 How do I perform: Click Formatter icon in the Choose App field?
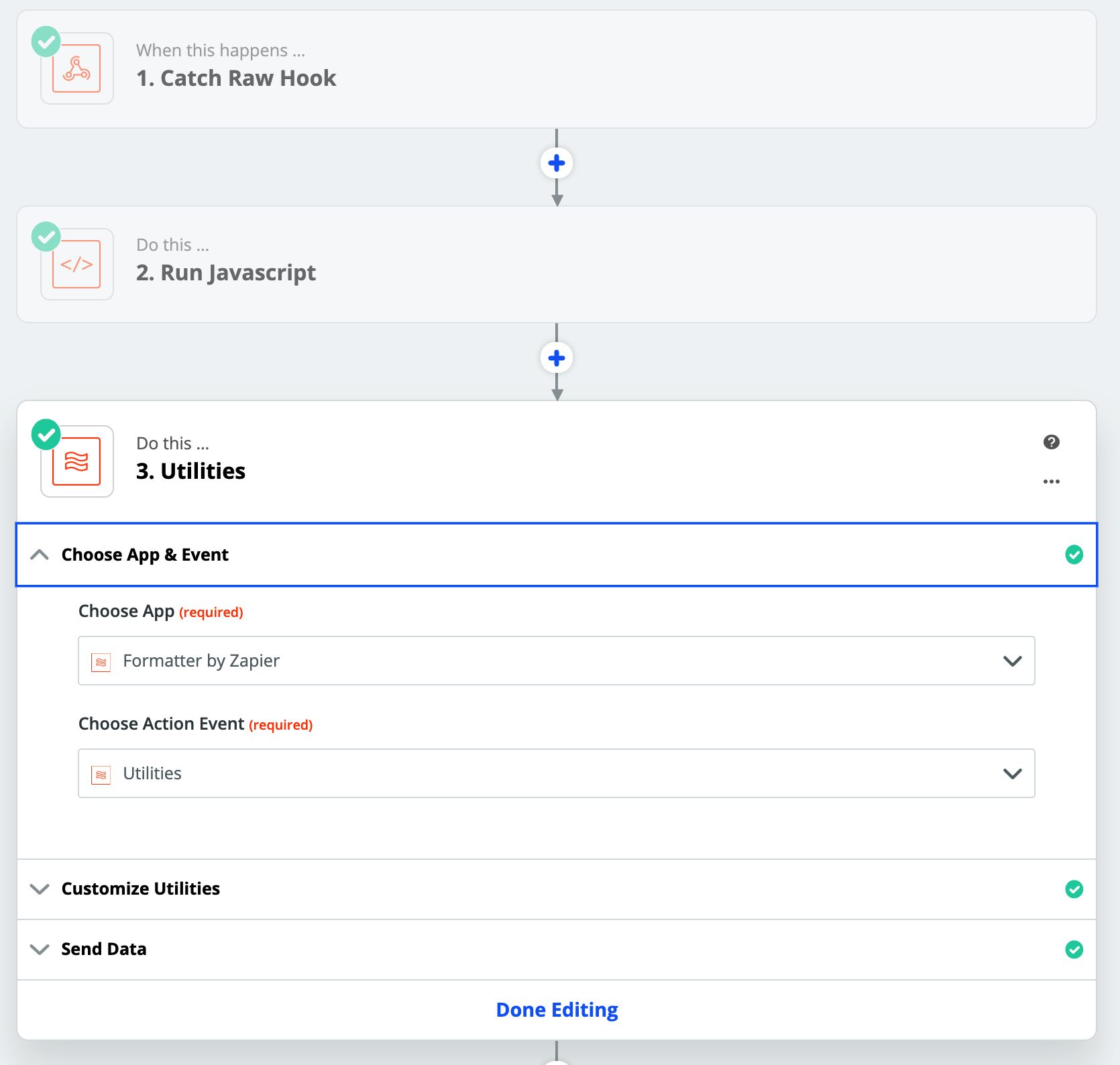coord(101,662)
